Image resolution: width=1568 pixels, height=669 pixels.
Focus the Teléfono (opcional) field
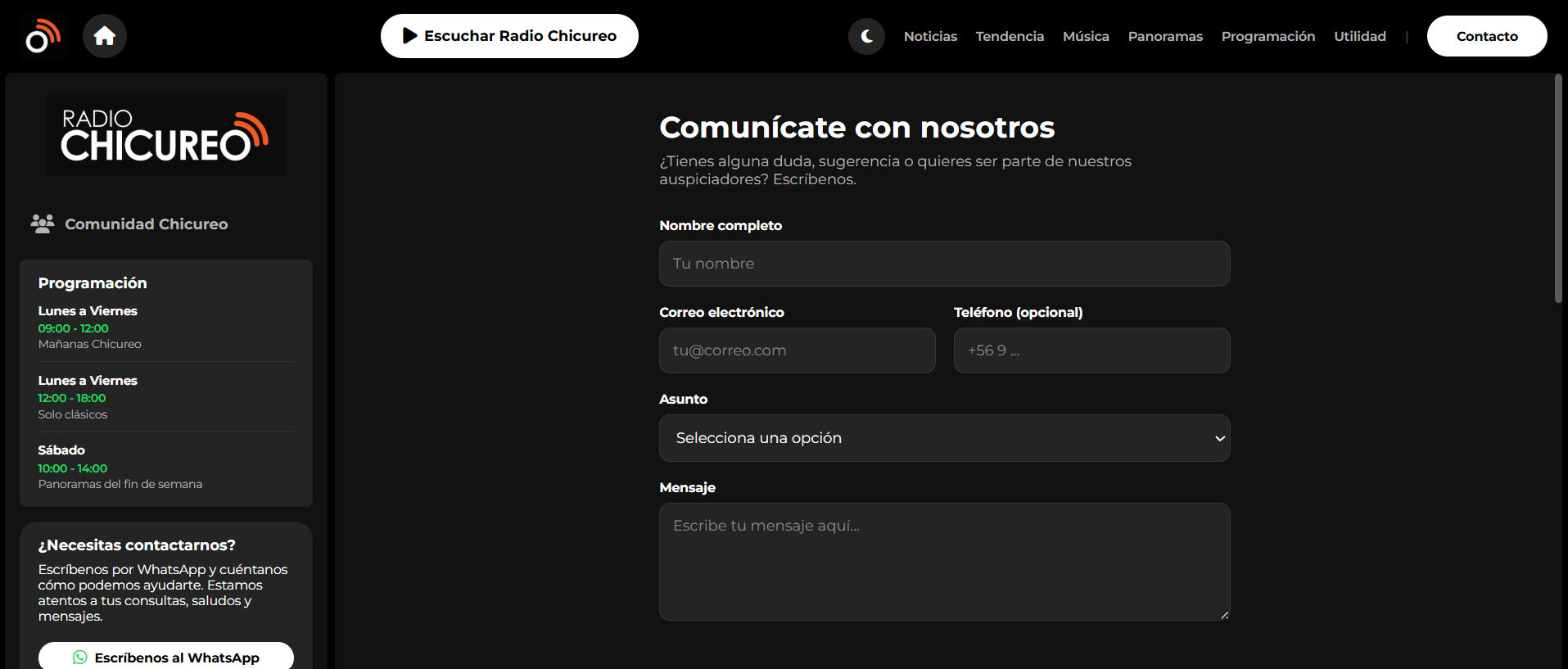click(1091, 350)
